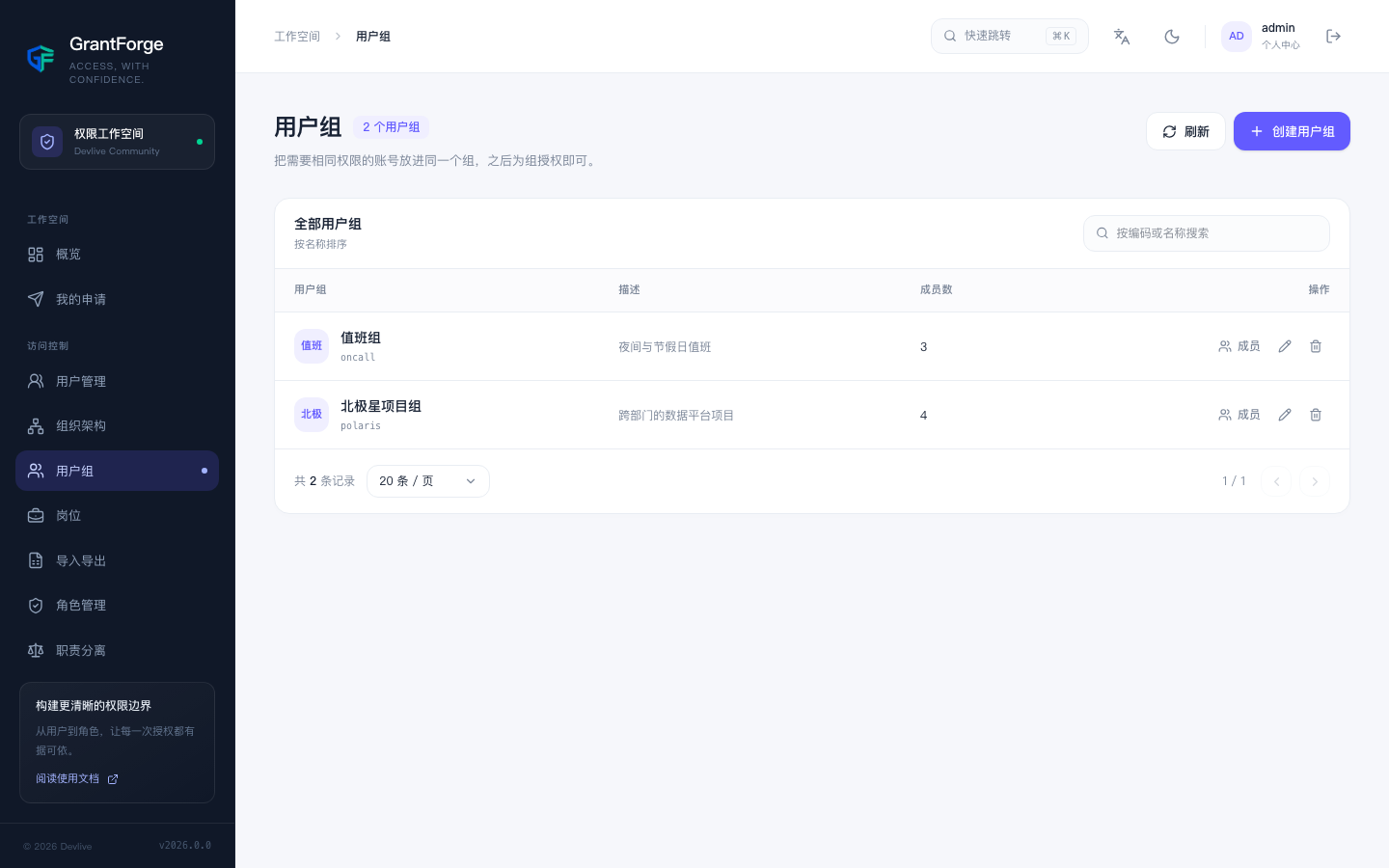Go to 我的申请 in the sidebar
This screenshot has height=868, width=1389.
pyautogui.click(x=117, y=299)
